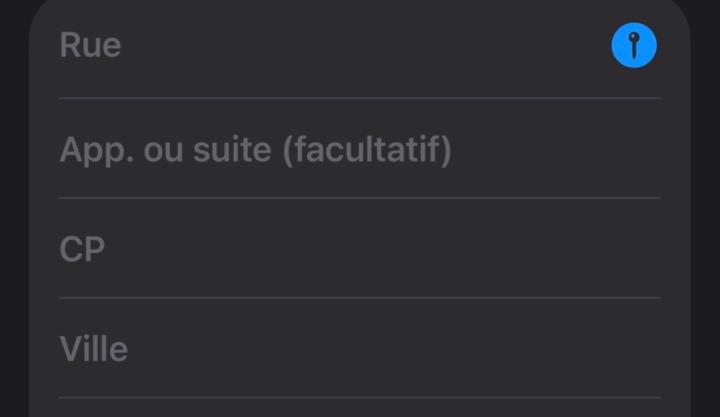Tap the blue location pin icon

pos(634,46)
